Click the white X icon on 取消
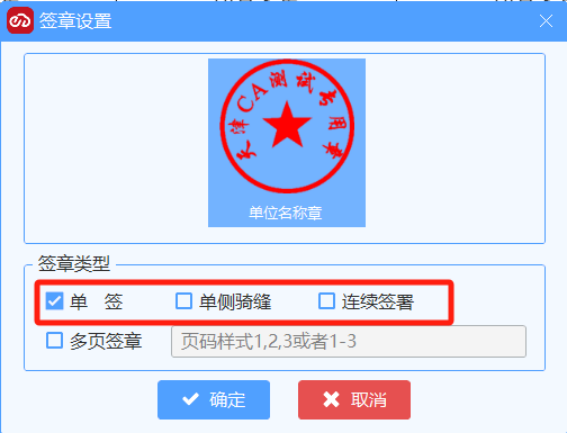The height and width of the screenshot is (433, 567). pyautogui.click(x=331, y=400)
